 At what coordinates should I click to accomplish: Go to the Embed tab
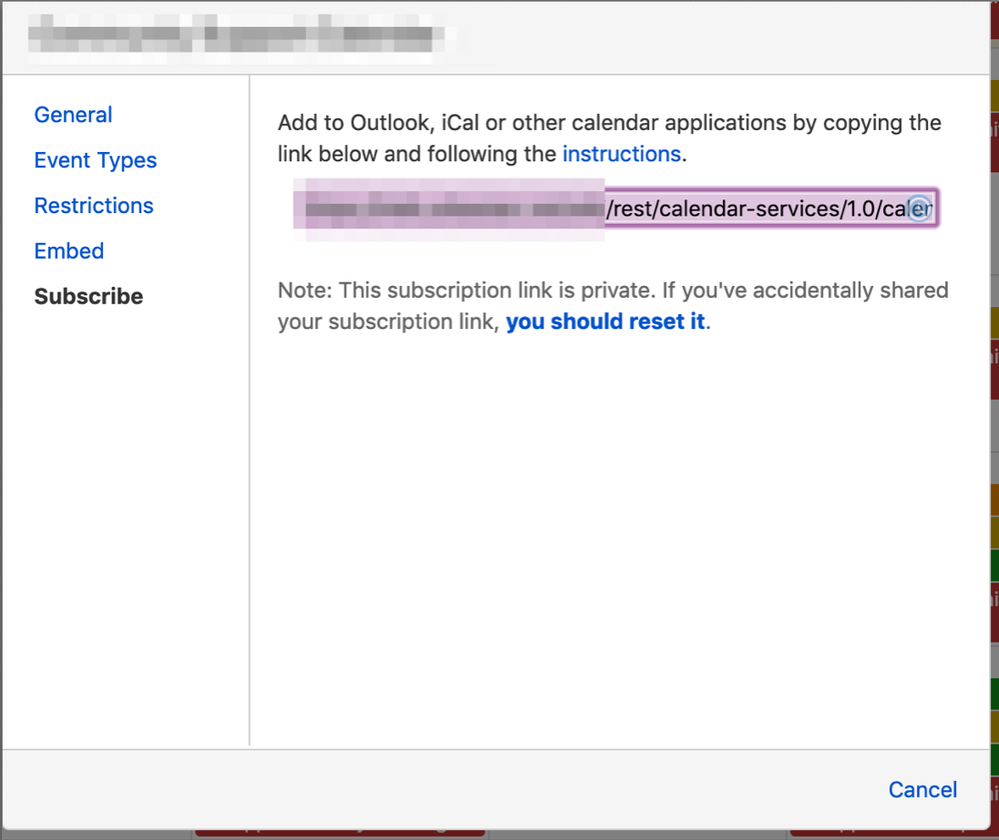tap(69, 250)
